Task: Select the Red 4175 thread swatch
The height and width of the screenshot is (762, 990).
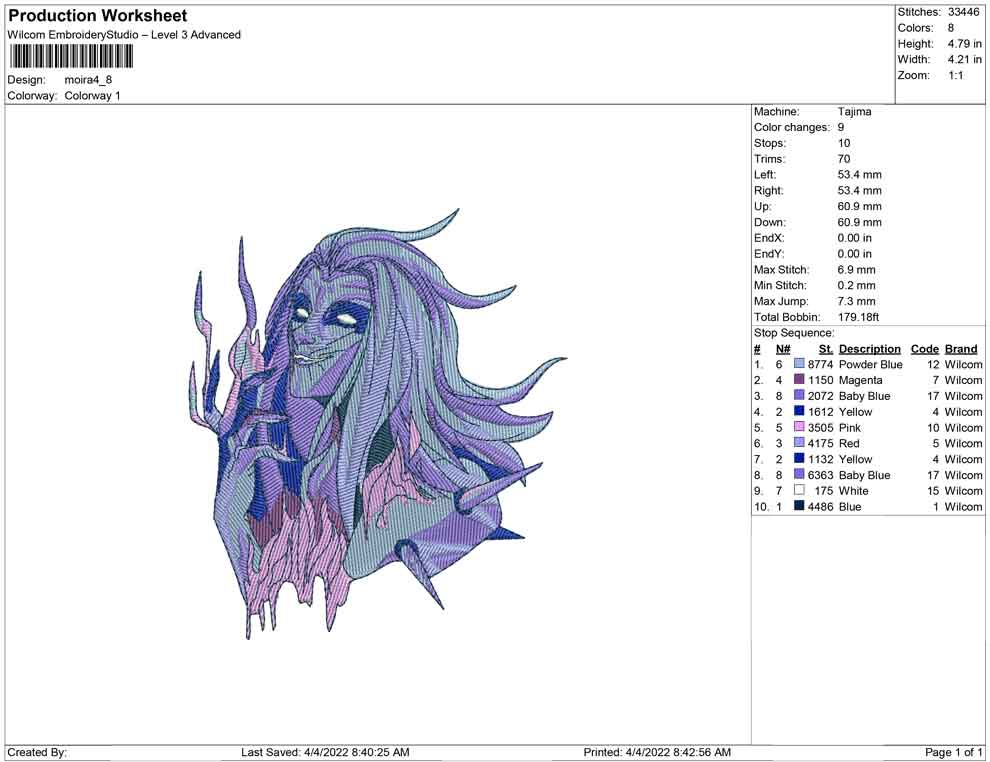Action: pyautogui.click(x=799, y=444)
